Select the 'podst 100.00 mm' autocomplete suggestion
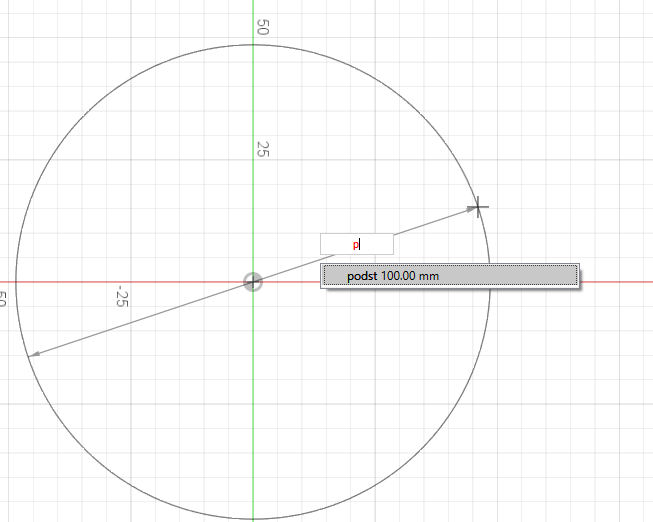The image size is (653, 522). click(x=450, y=276)
